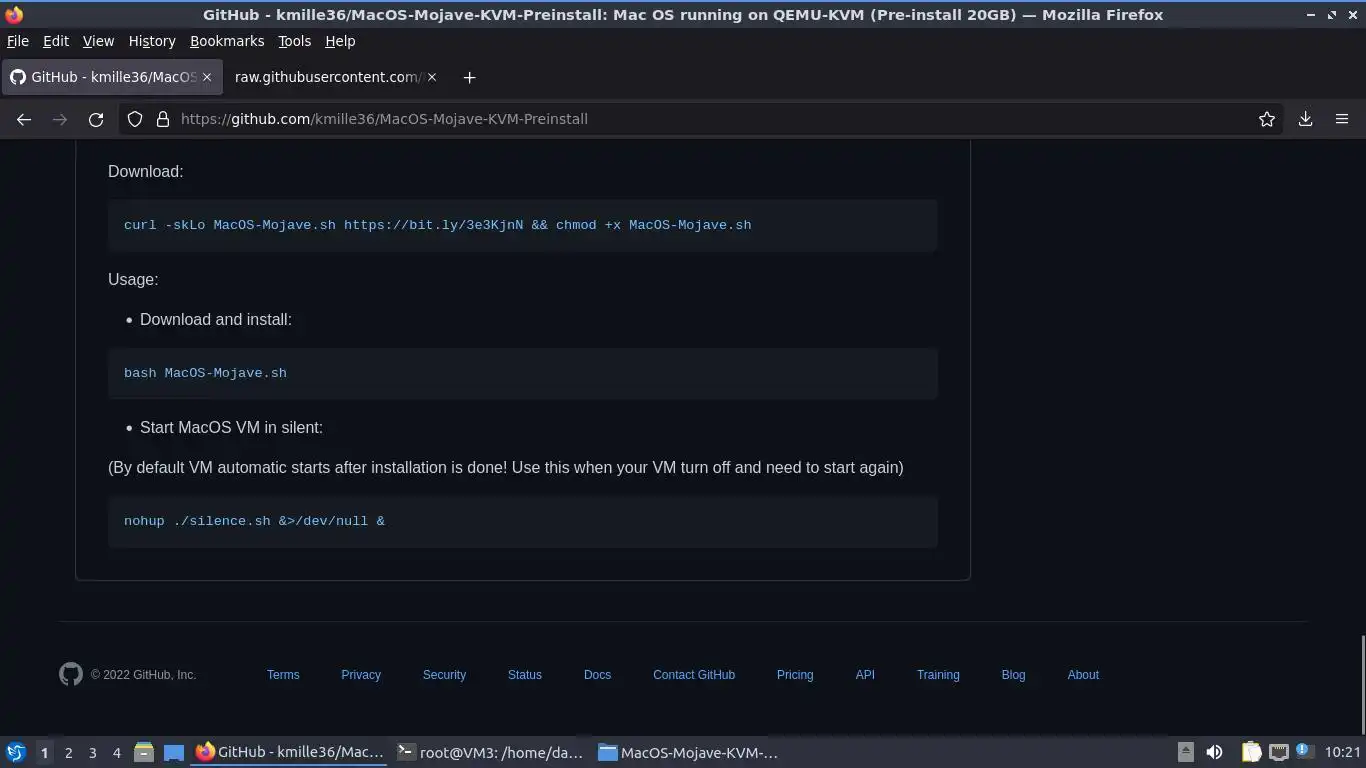This screenshot has width=1366, height=768.
Task: Close the GitHub kmille36 tab
Action: [x=207, y=77]
